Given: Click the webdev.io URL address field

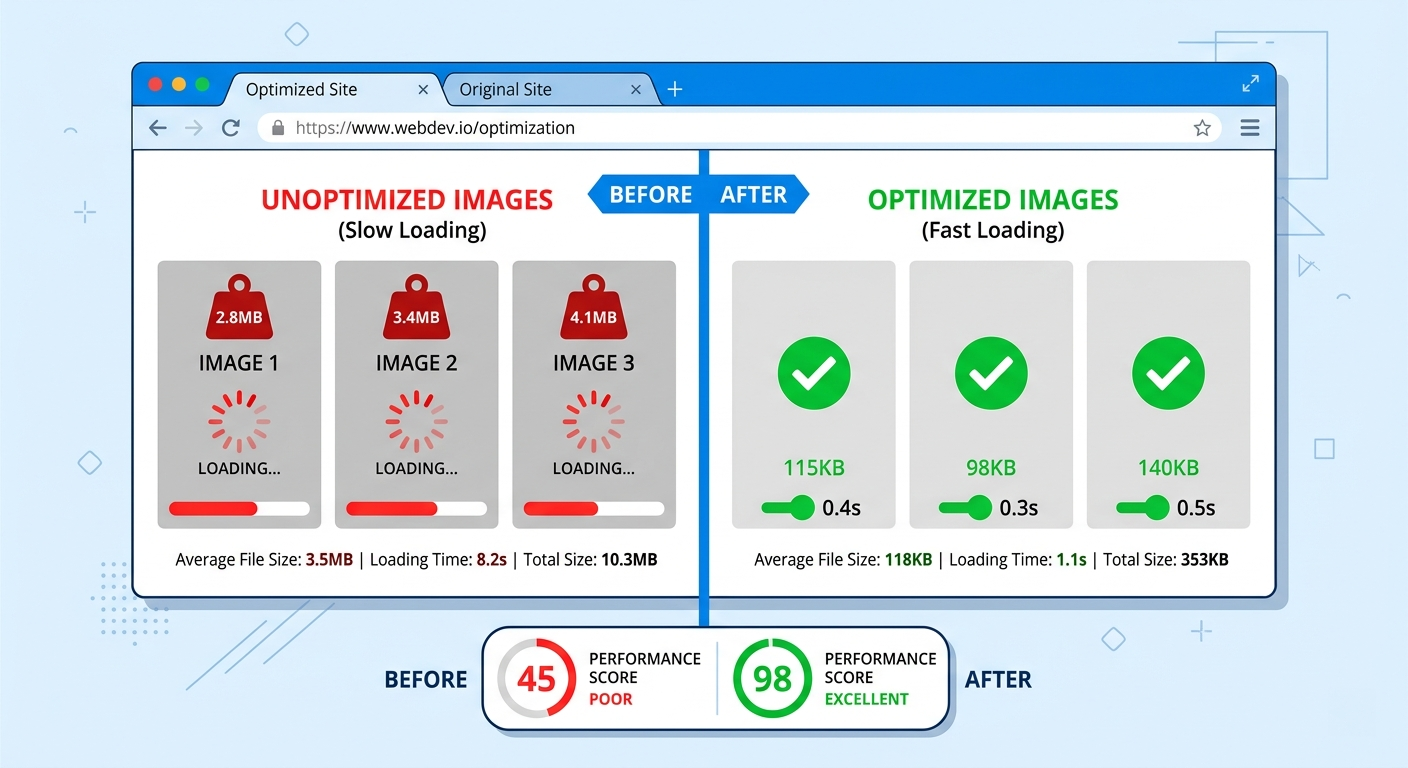Looking at the screenshot, I should point(700,128).
